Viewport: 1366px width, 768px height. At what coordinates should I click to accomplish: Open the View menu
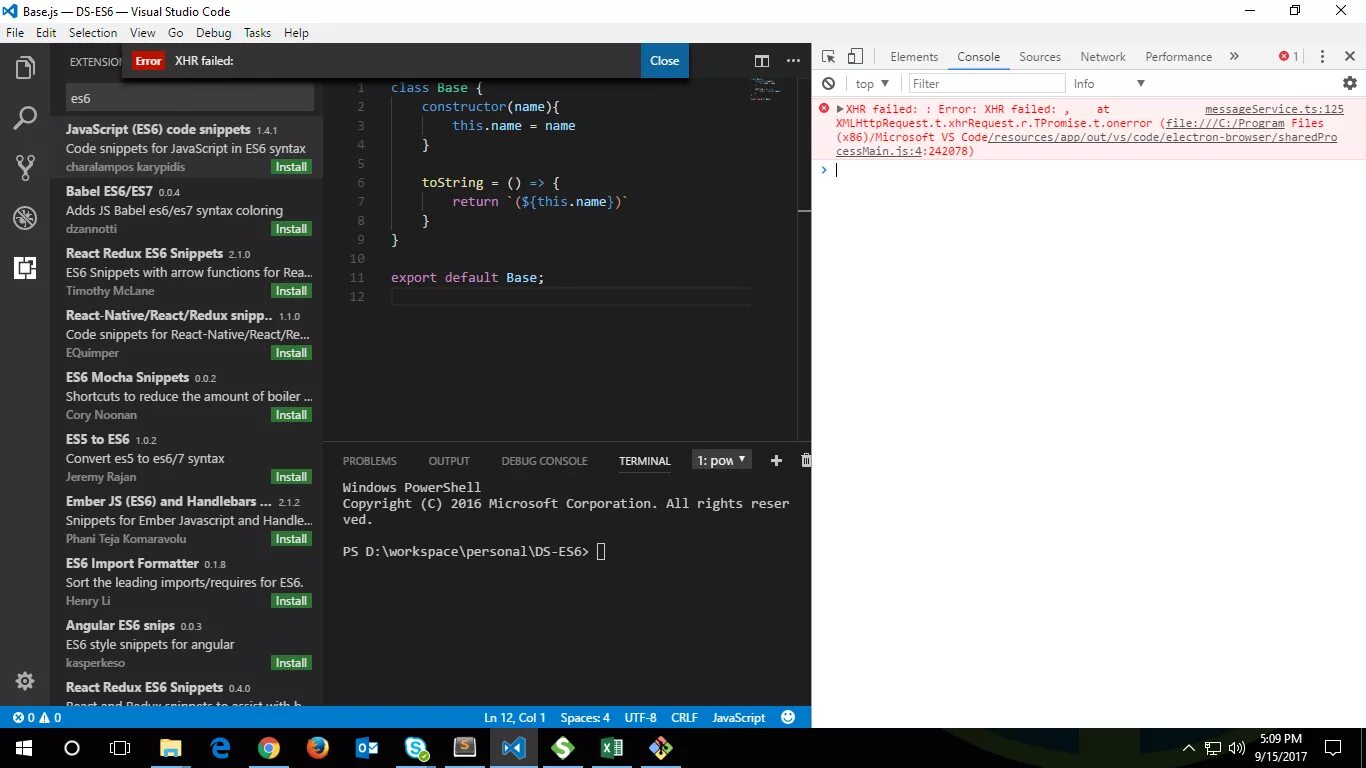143,33
